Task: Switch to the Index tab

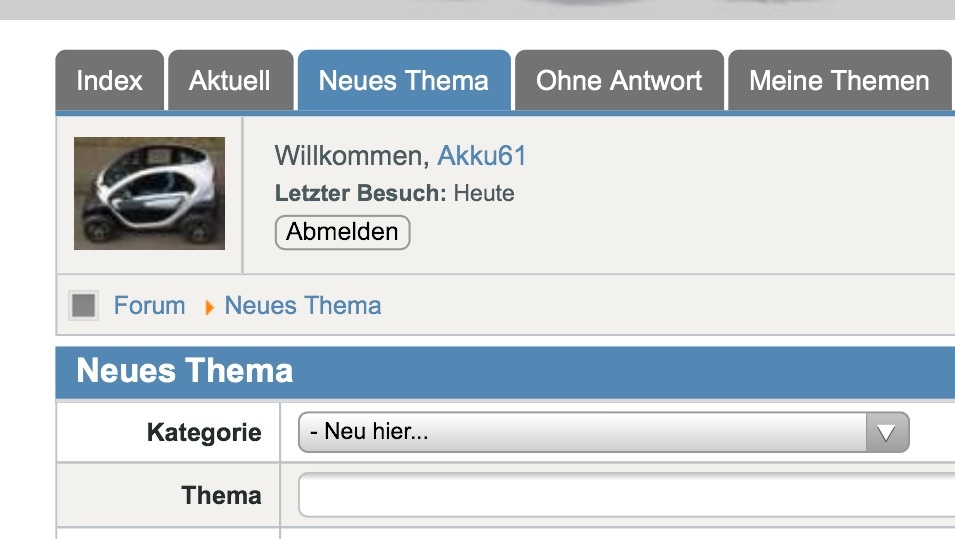Action: coord(109,81)
